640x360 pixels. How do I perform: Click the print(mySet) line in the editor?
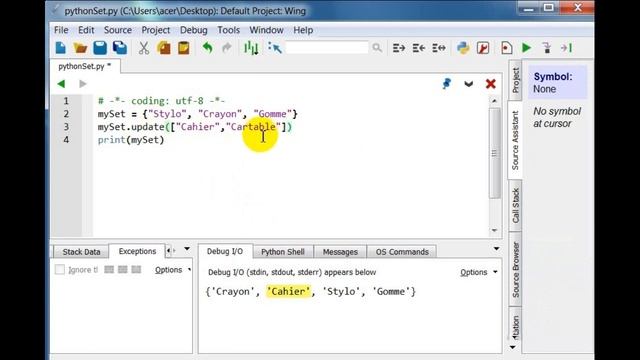click(x=131, y=140)
